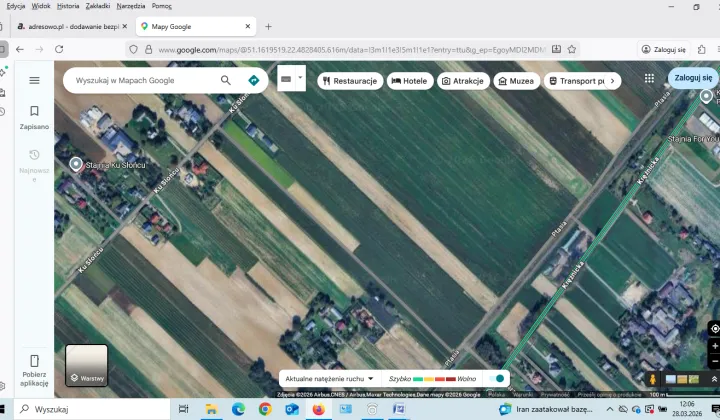Click the Warstwy layers thumbnail

[86, 365]
